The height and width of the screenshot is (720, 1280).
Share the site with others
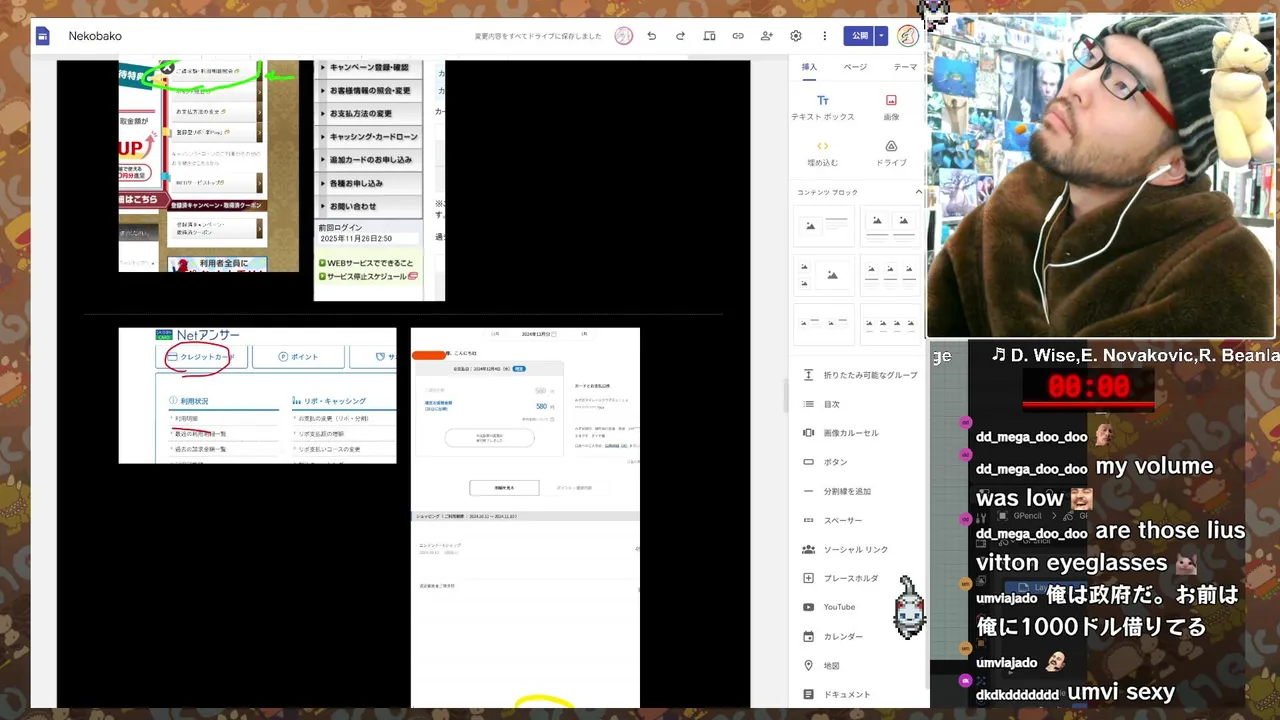pos(767,36)
